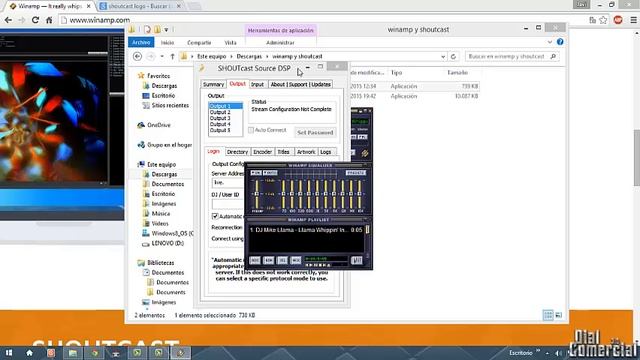Switch to the Inicio ribbon tab
The image size is (640, 360).
[x=167, y=42]
